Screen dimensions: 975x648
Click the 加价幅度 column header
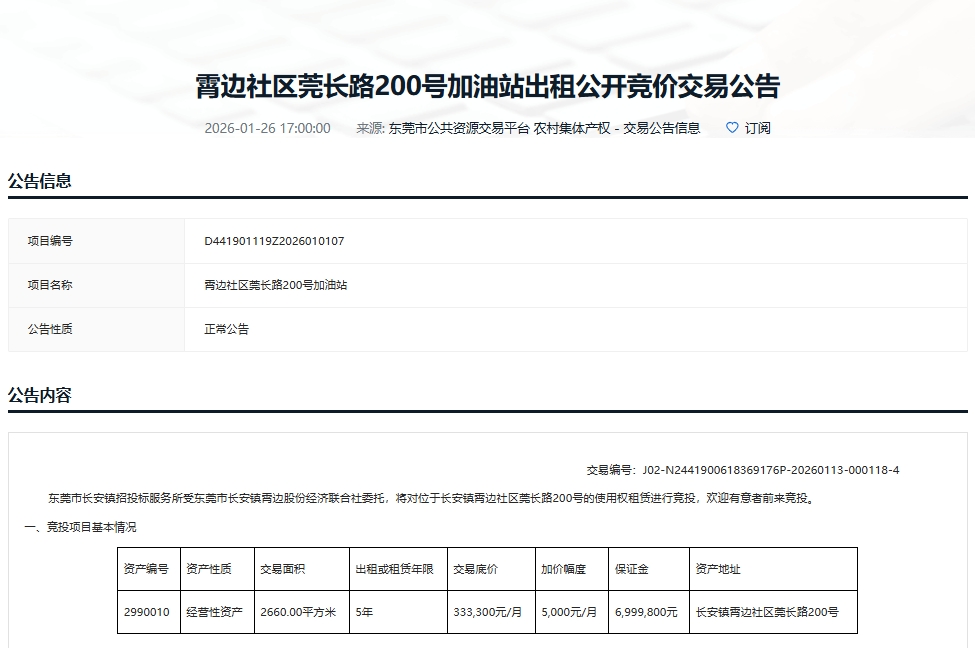pyautogui.click(x=566, y=569)
